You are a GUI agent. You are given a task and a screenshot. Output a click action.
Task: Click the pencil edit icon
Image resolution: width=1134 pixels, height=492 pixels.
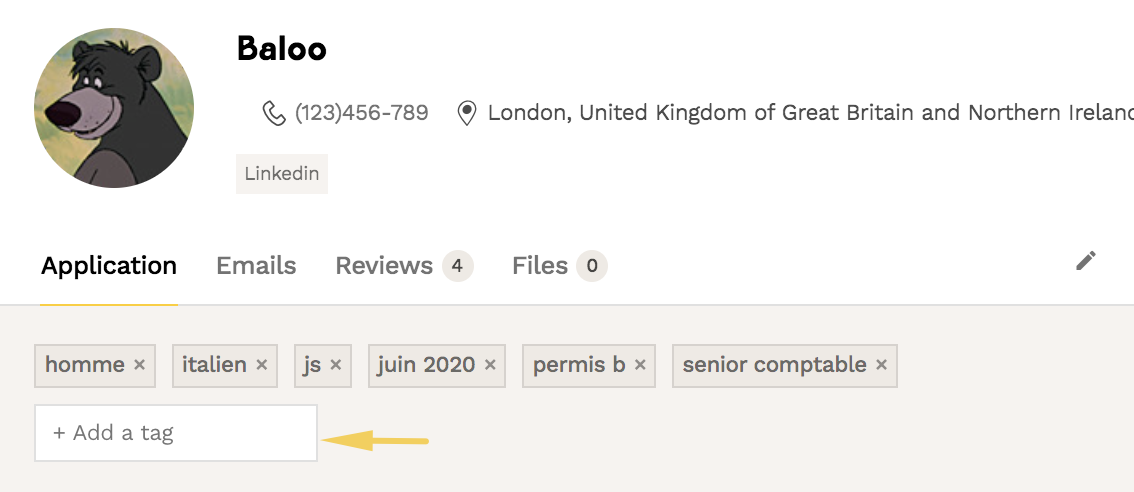coord(1086,260)
